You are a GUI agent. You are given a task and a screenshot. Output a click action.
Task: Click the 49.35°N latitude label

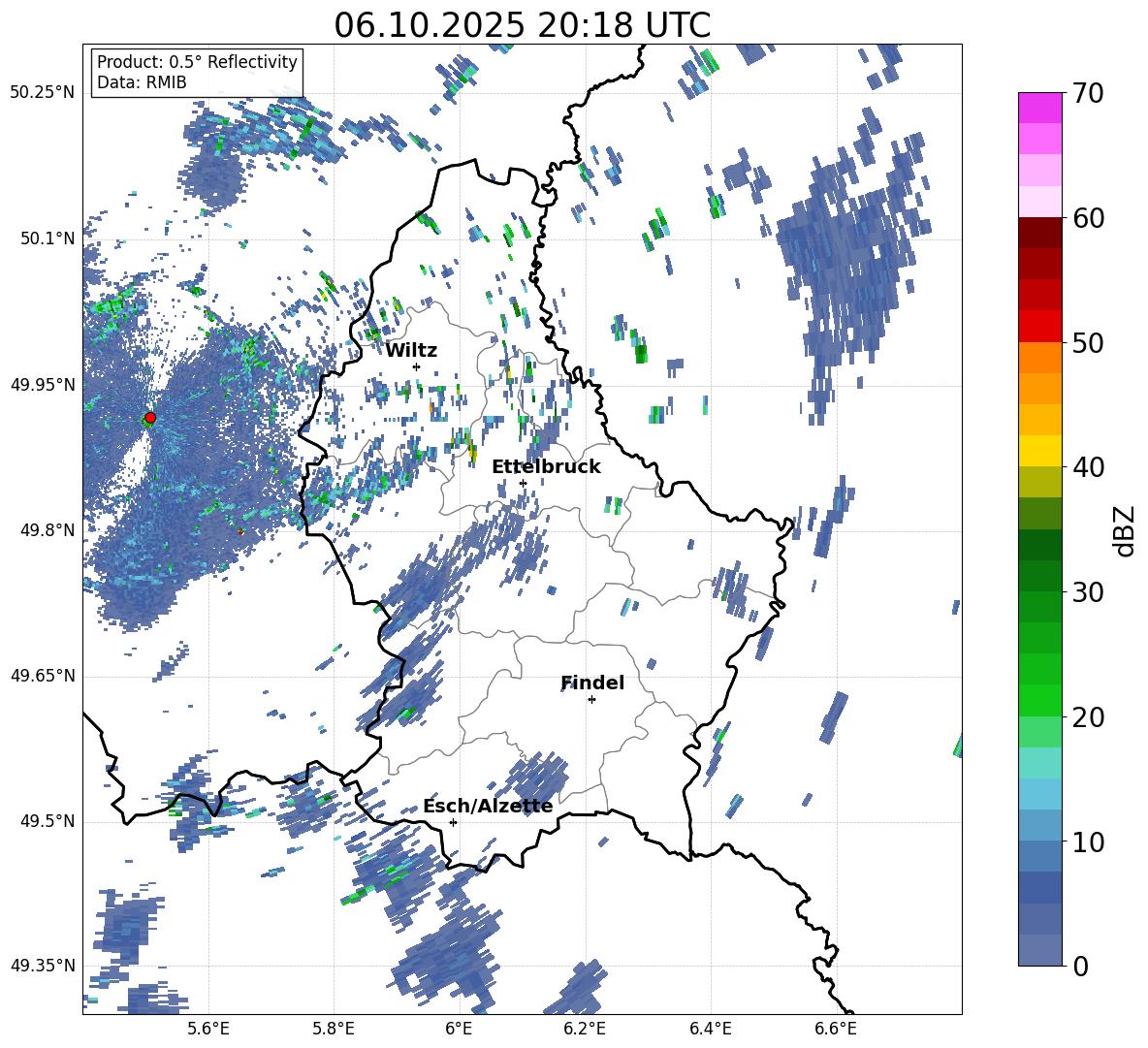pos(43,966)
